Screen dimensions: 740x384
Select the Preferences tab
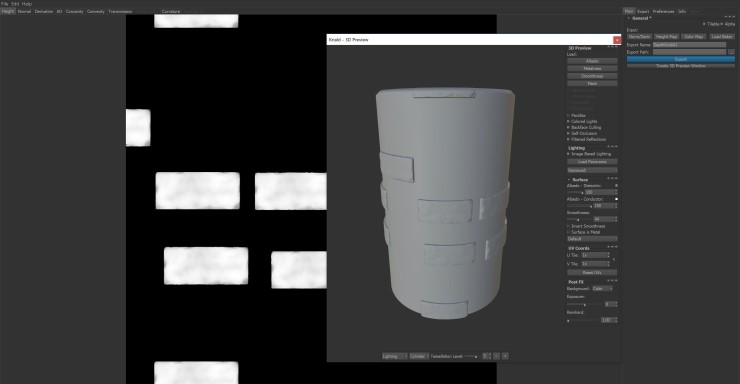(x=664, y=11)
